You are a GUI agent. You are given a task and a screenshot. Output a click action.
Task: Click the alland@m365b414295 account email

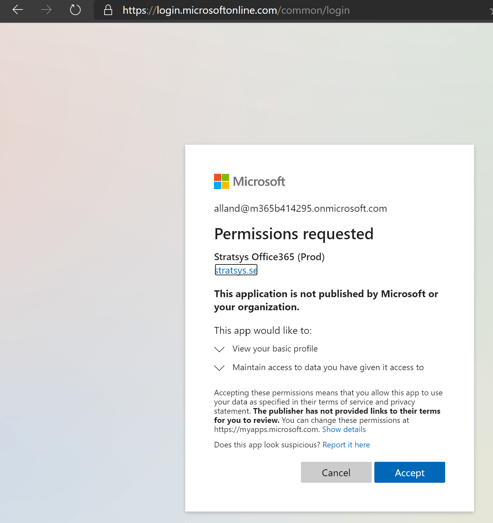[301, 208]
